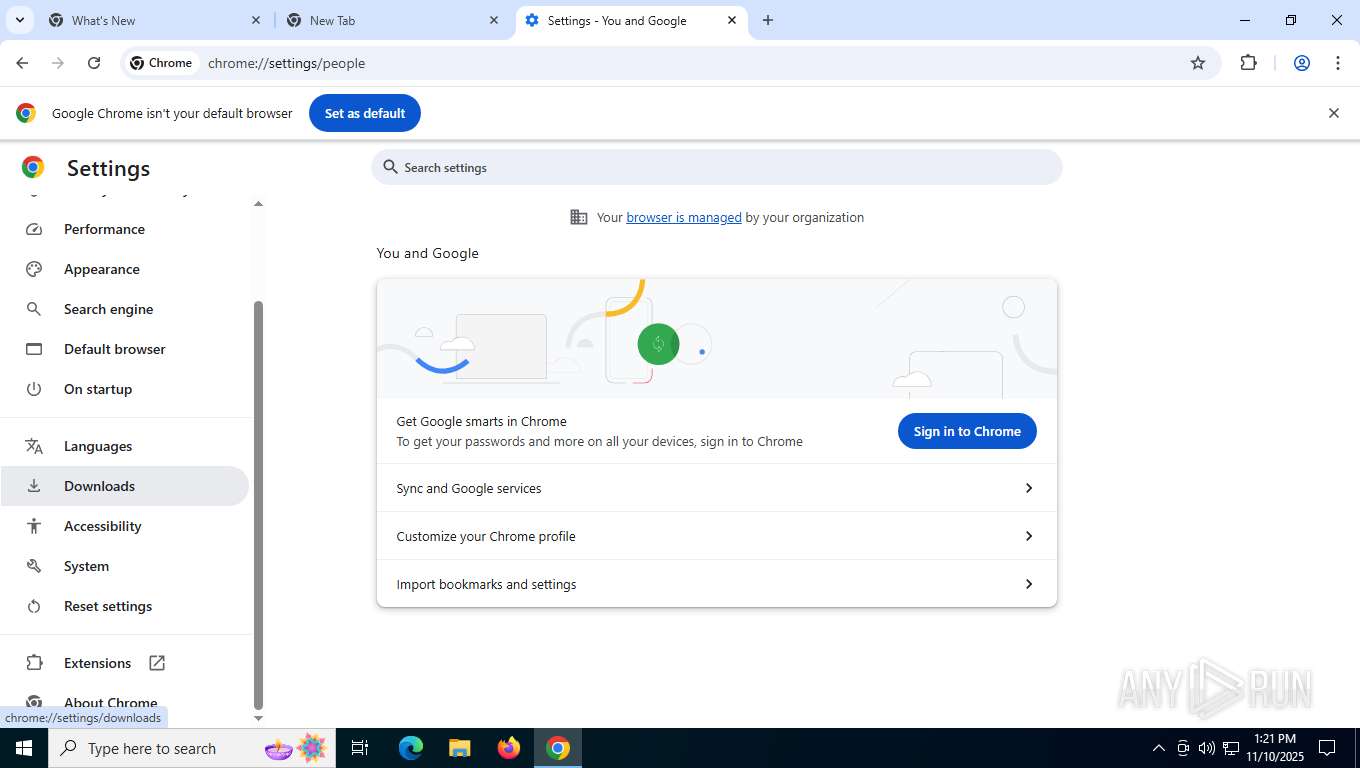Click the Search settings field

[716, 167]
